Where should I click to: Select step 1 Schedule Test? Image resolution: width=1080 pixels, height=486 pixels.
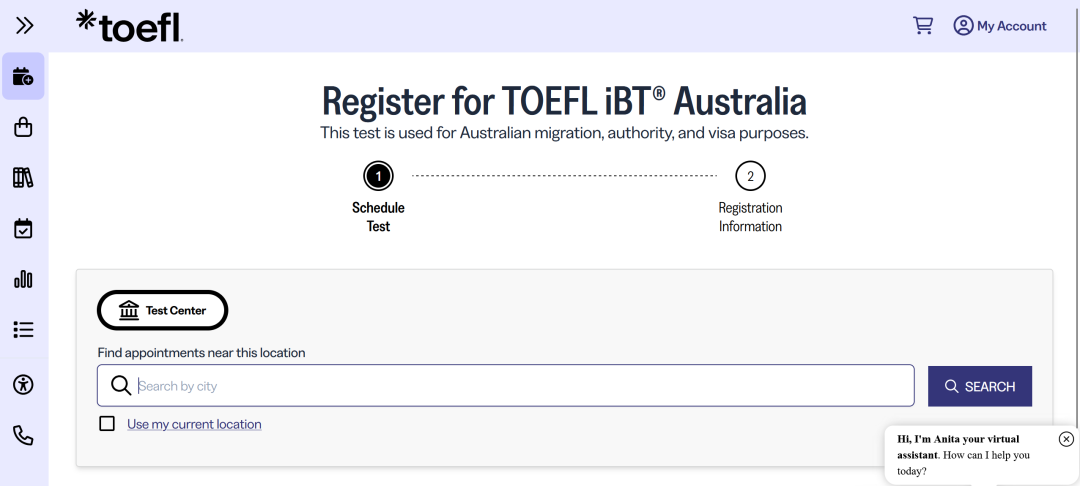tap(379, 177)
